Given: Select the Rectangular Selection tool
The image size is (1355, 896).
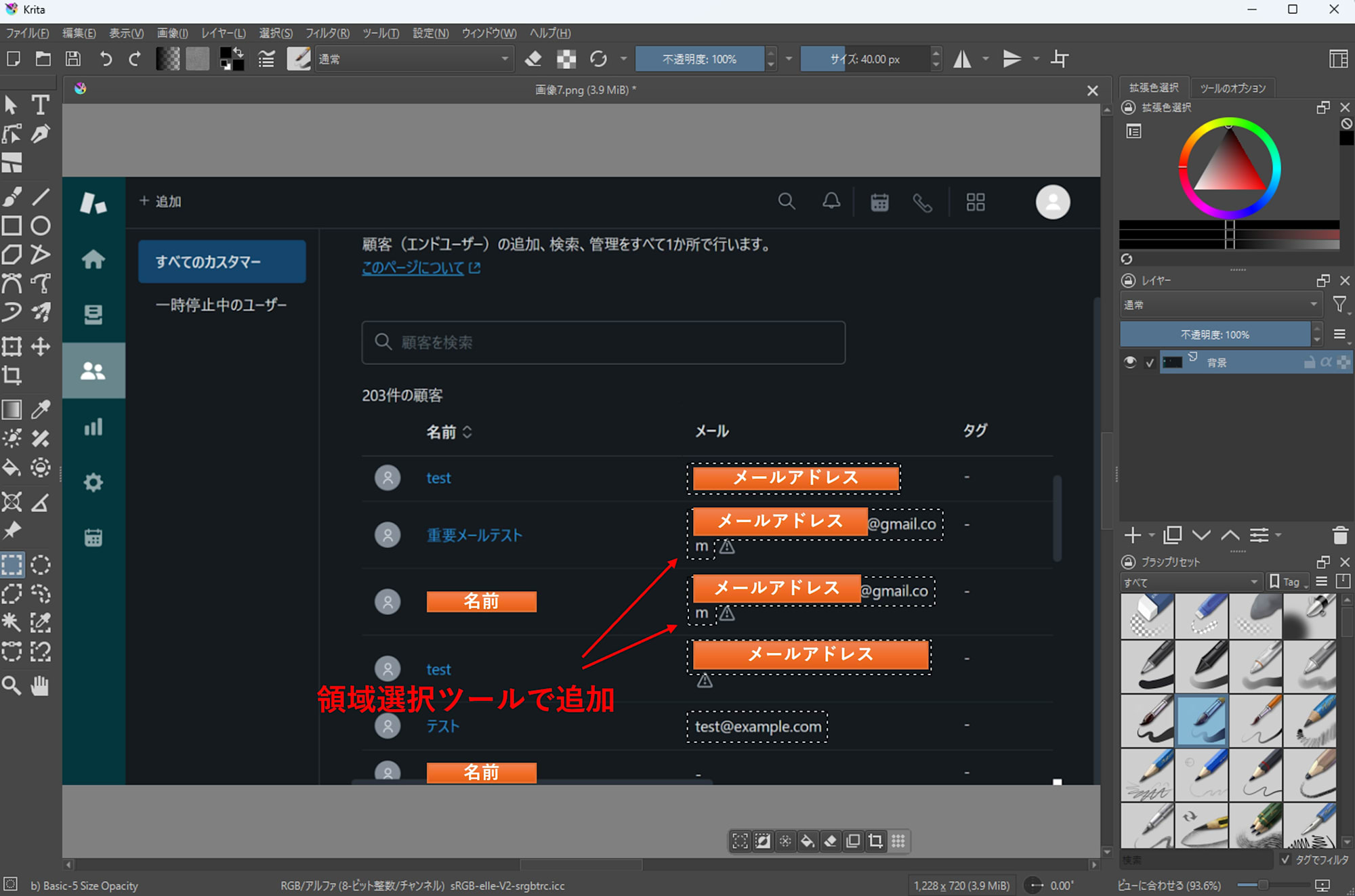Looking at the screenshot, I should tap(12, 564).
